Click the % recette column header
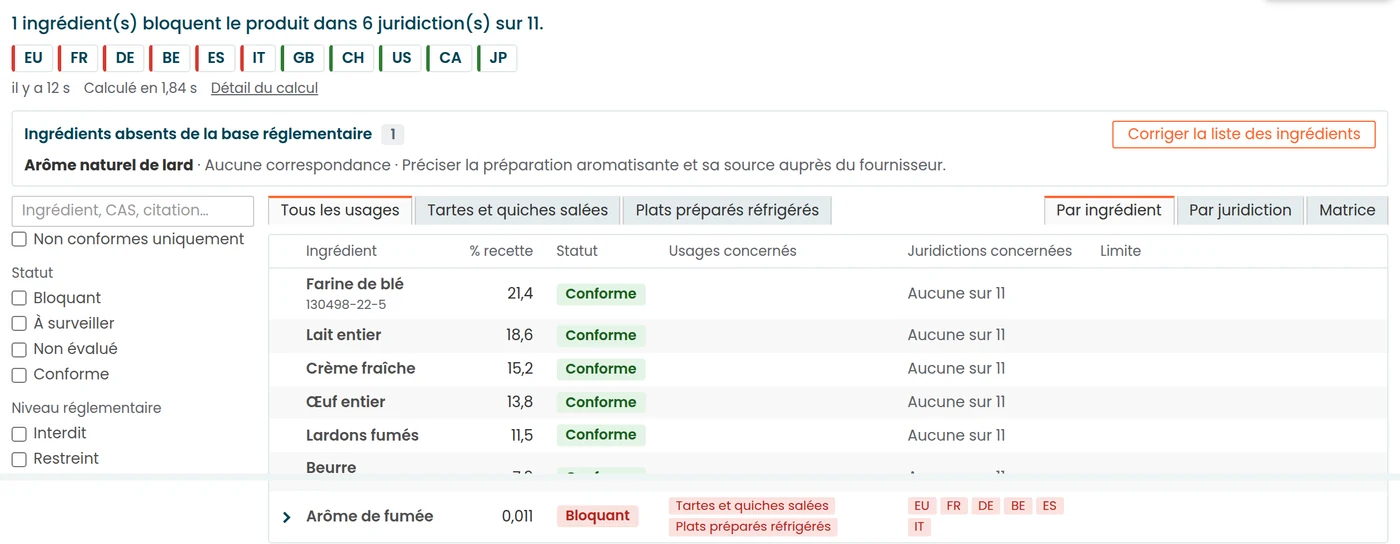This screenshot has height=544, width=1400. 501,251
